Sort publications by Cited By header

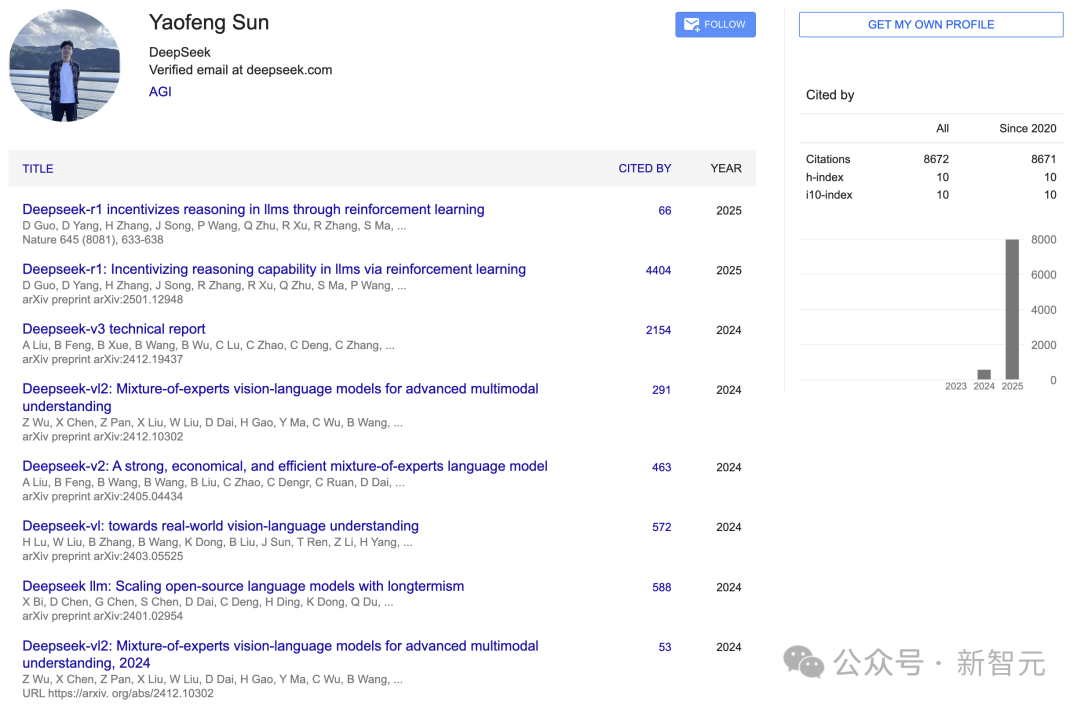(644, 169)
